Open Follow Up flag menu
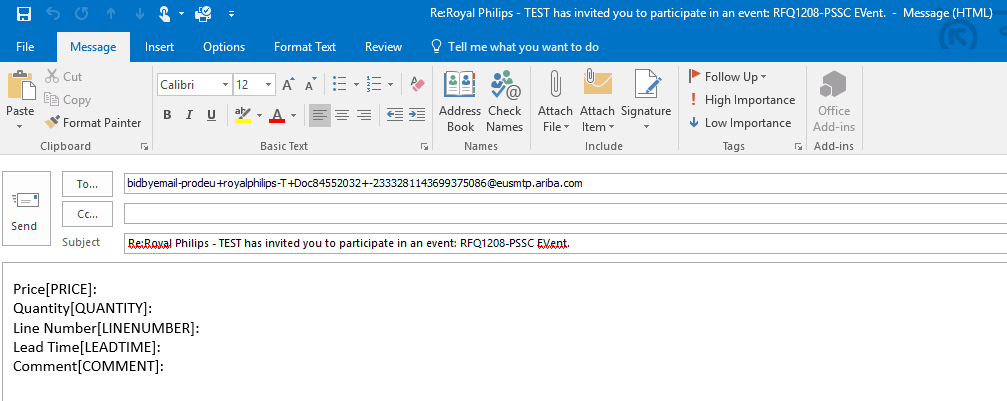1007x401 pixels. coord(727,76)
